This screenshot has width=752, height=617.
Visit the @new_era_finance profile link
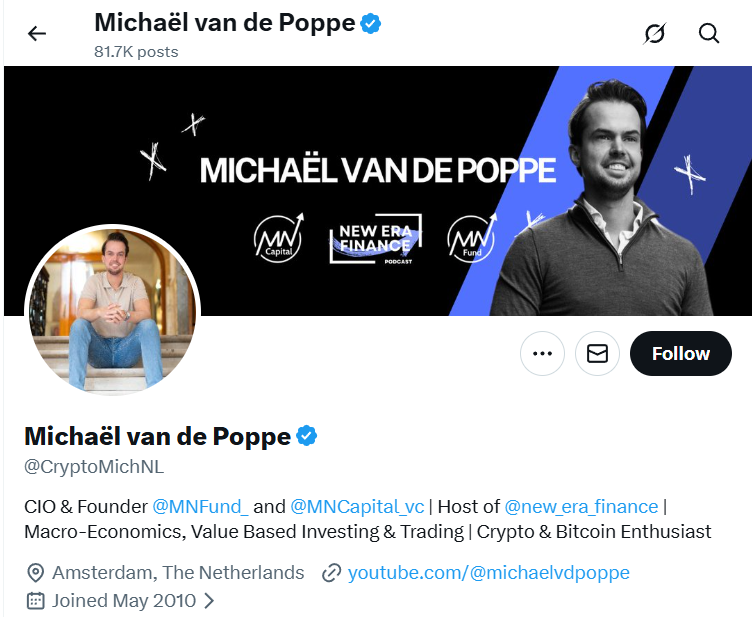581,506
